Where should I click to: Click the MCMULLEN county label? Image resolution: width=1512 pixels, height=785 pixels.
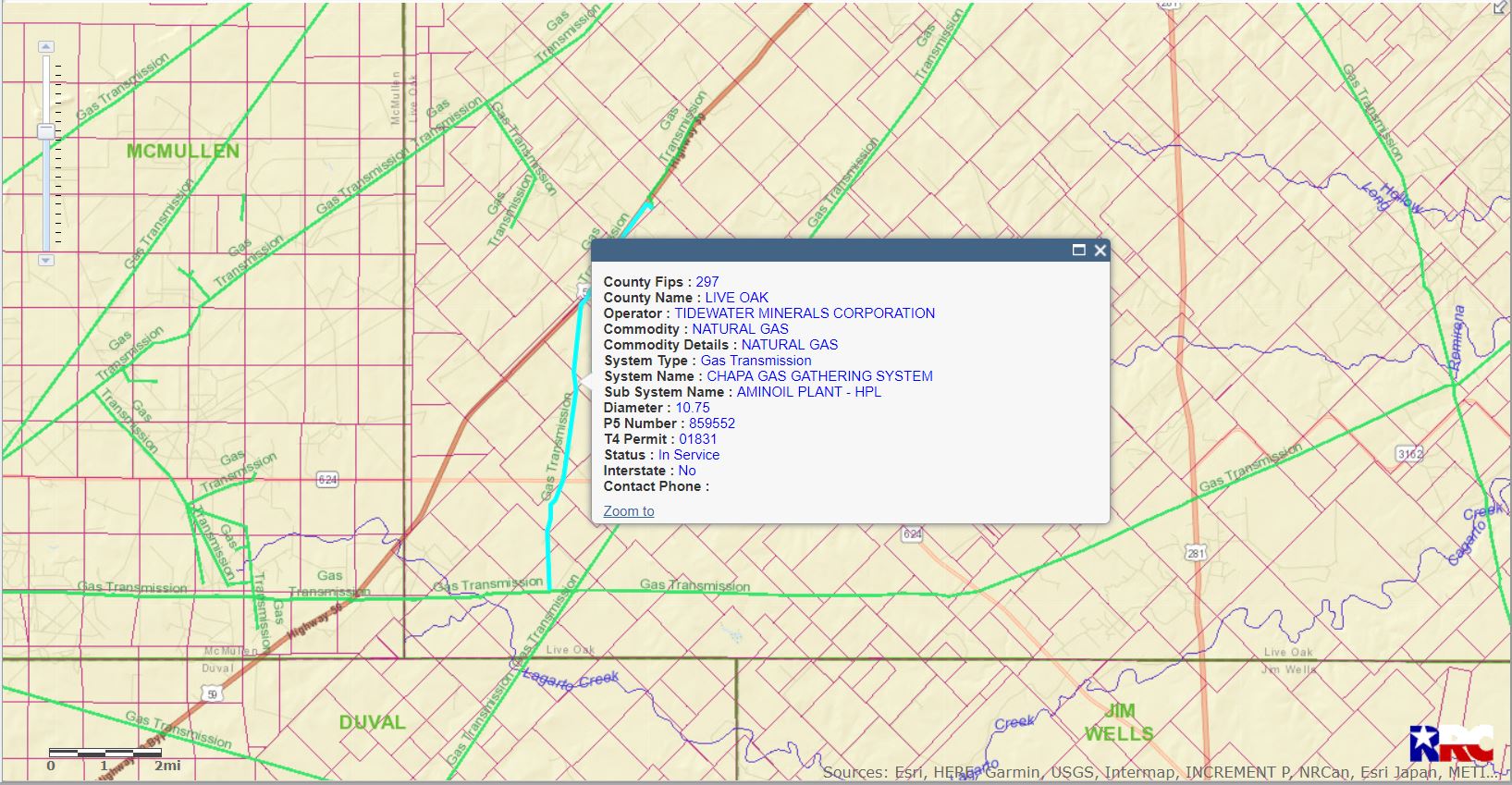[x=182, y=152]
